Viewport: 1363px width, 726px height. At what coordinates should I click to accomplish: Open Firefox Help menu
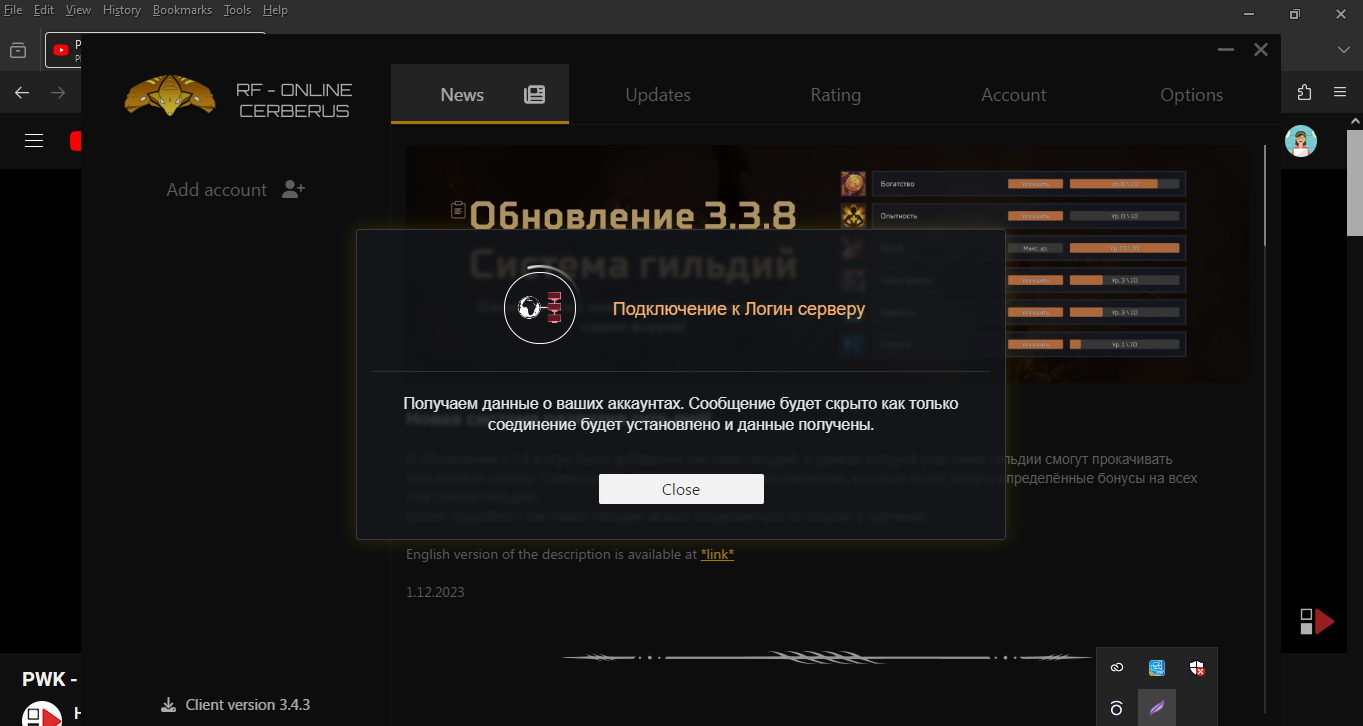click(x=275, y=10)
